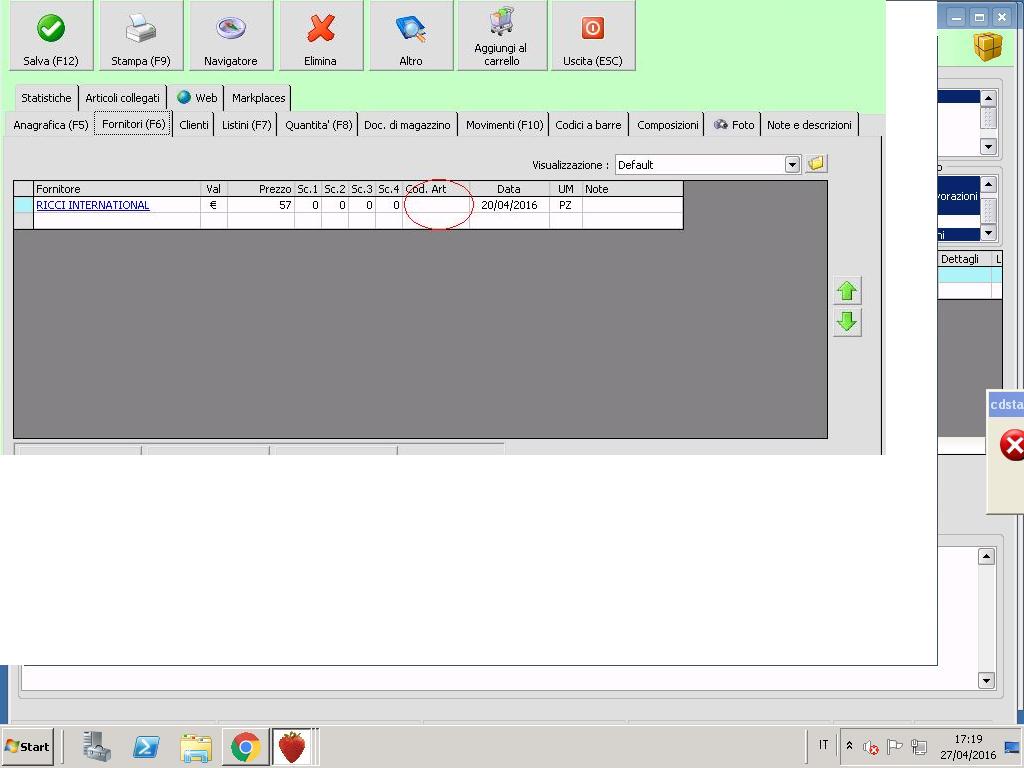Switch to the Anagrafica (F5) tab
Image resolution: width=1024 pixels, height=768 pixels.
click(50, 125)
